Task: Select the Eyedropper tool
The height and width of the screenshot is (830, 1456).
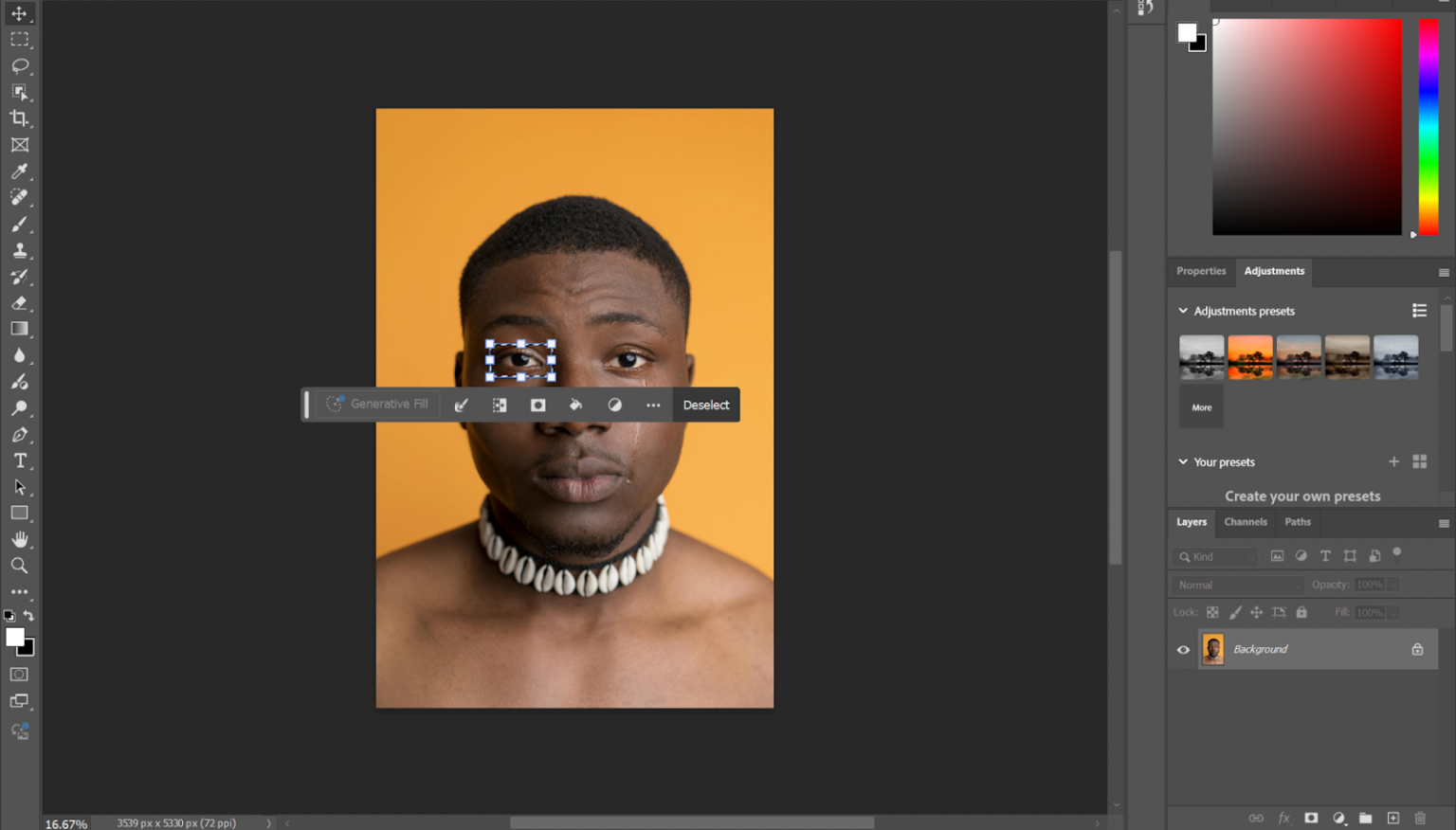Action: tap(19, 171)
